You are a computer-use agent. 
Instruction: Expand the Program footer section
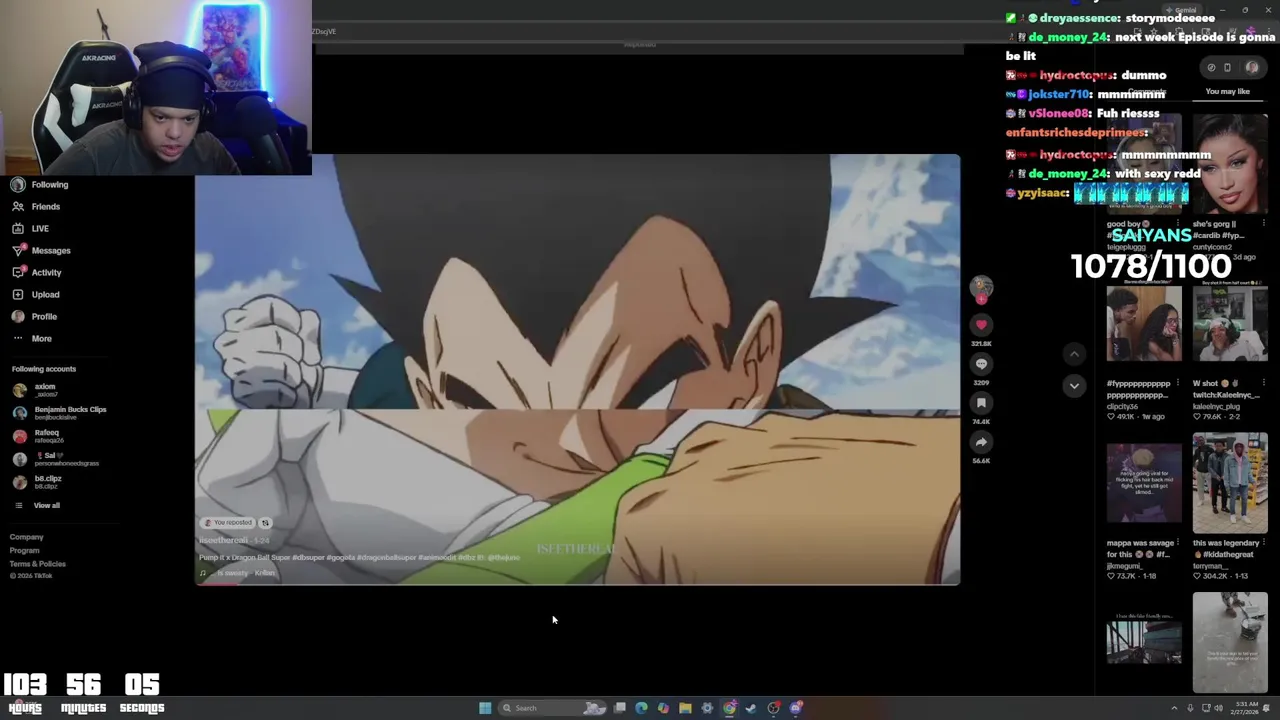(x=25, y=550)
